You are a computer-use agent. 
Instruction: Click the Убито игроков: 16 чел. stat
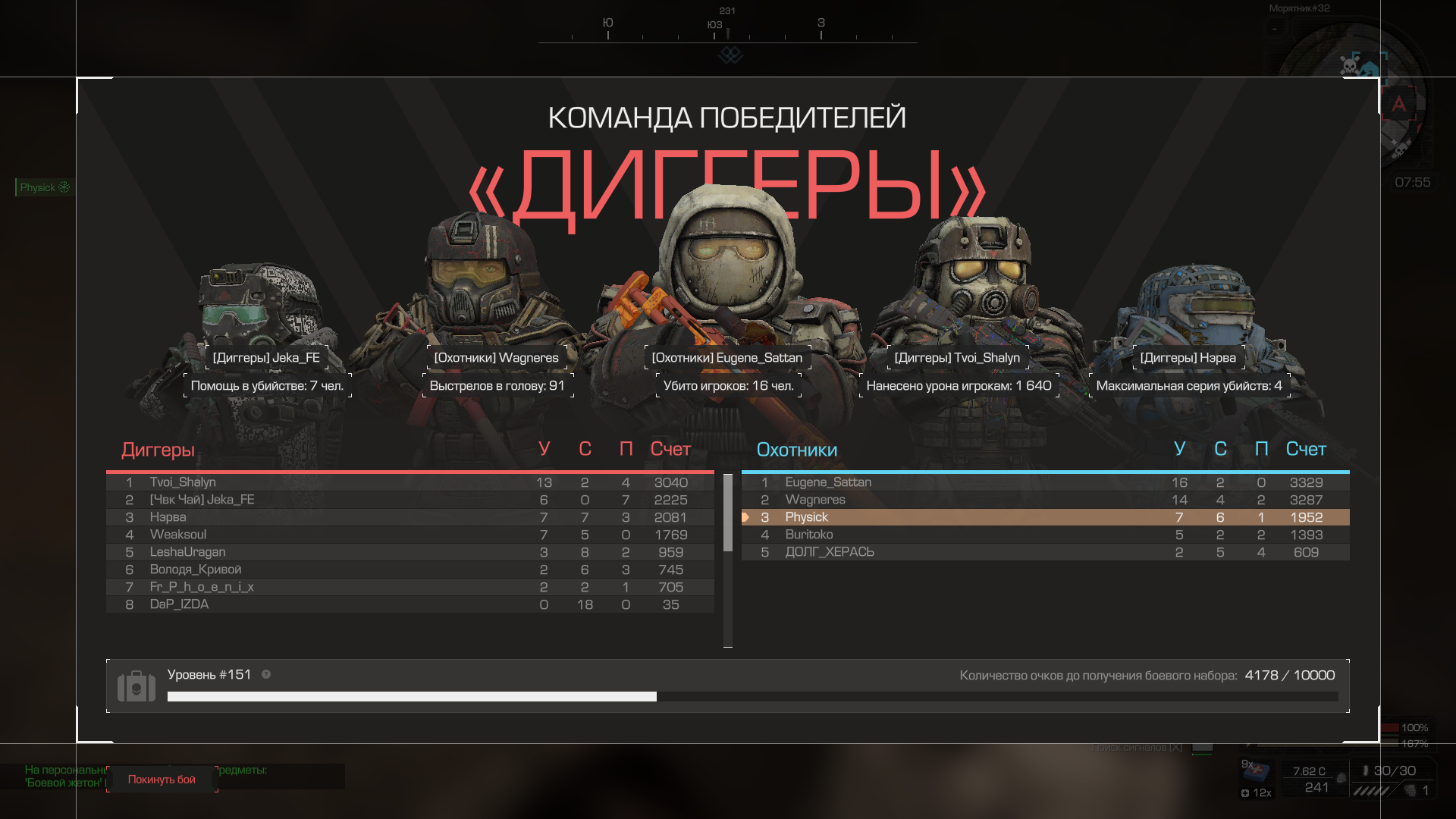[x=729, y=385]
